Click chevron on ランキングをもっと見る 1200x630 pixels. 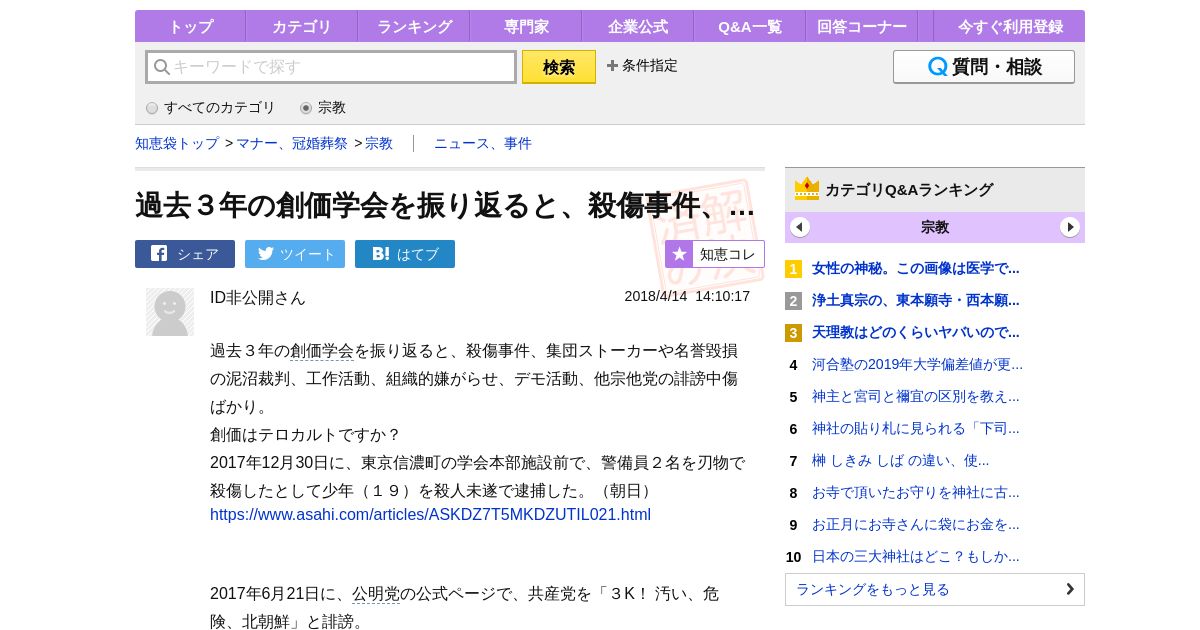tap(1069, 589)
